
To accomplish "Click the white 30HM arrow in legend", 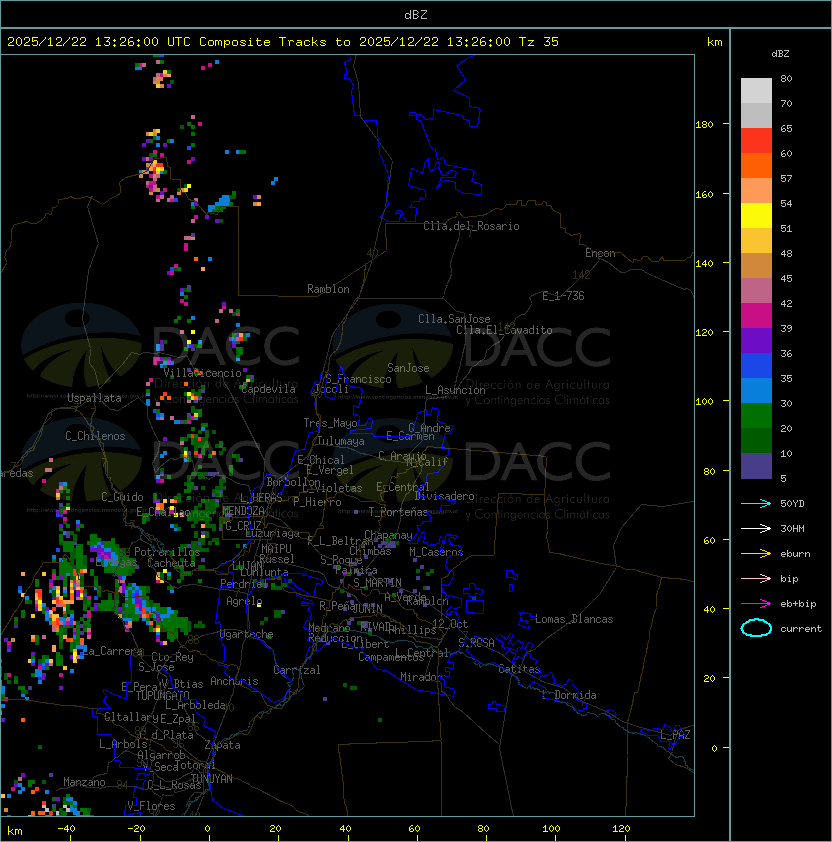I will (x=756, y=528).
